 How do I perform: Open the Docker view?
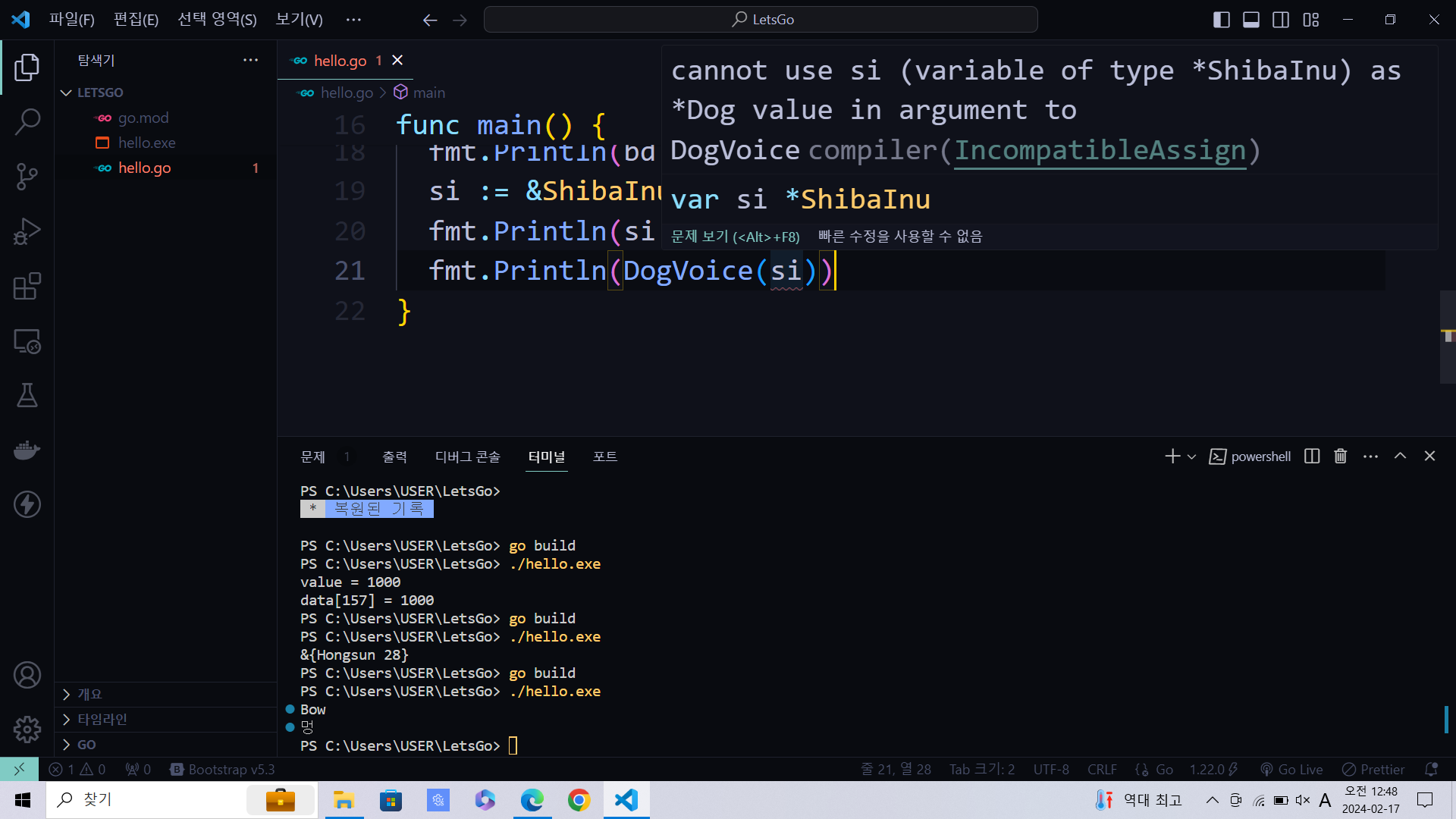point(27,450)
